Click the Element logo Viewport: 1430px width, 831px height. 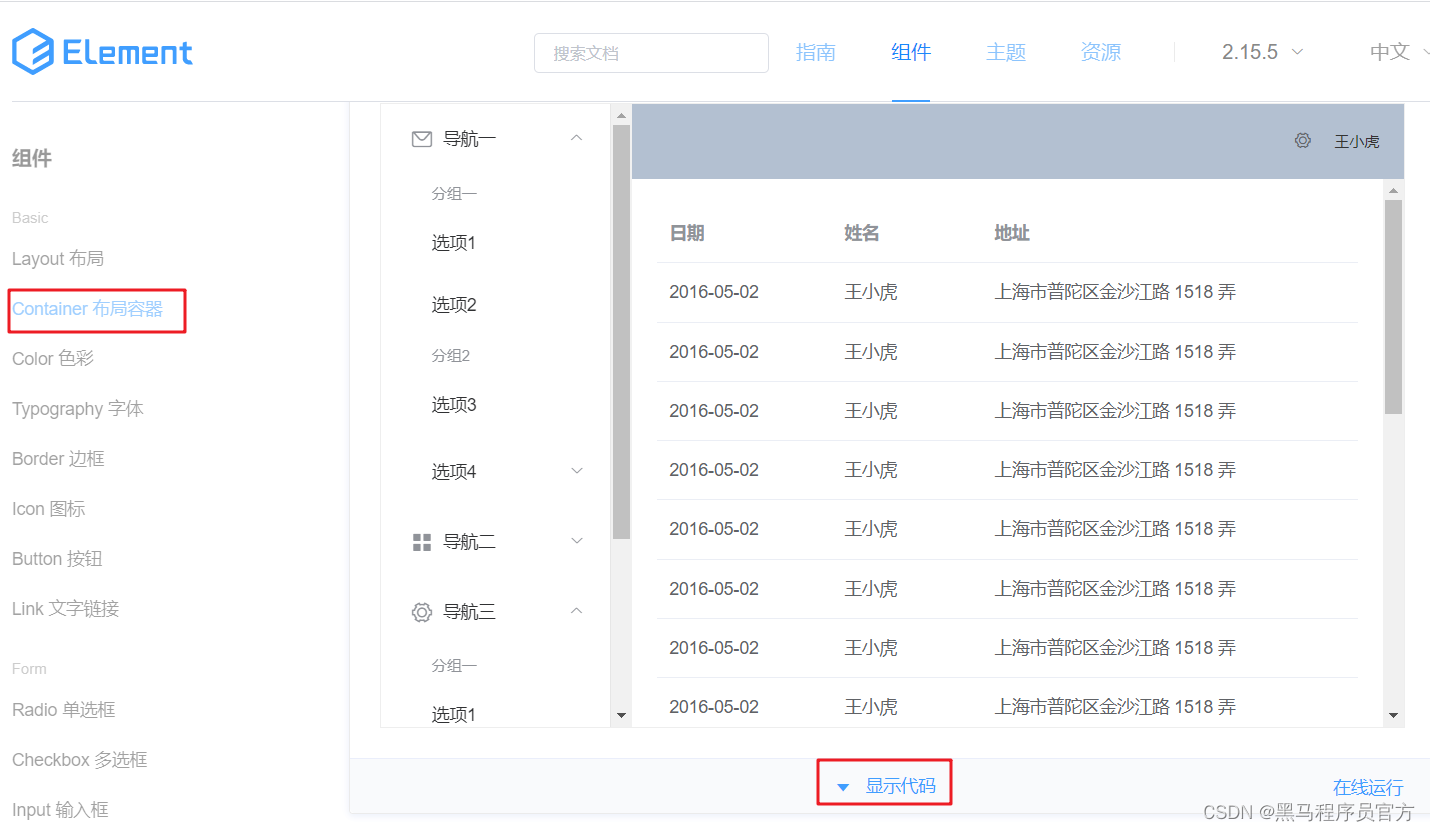pyautogui.click(x=100, y=51)
